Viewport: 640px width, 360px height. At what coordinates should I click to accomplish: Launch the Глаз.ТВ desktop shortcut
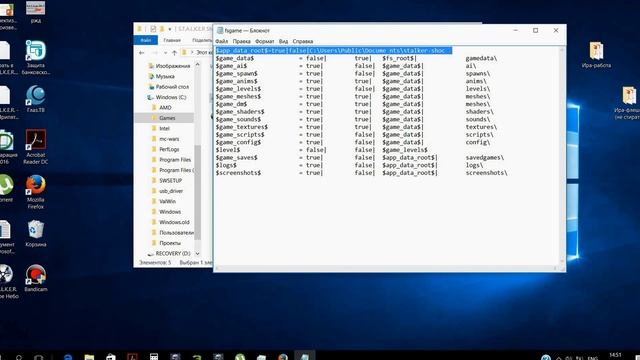[36, 99]
